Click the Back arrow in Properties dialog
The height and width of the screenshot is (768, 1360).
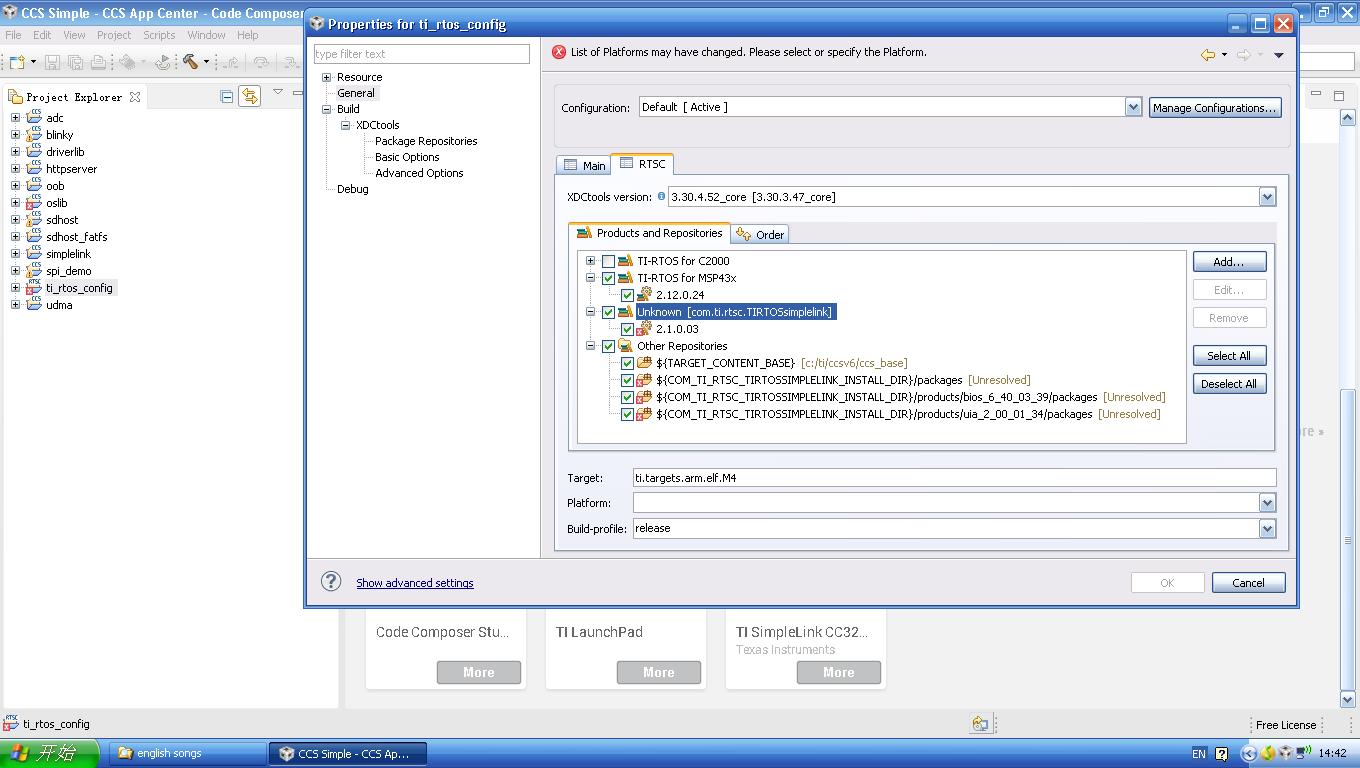click(x=1208, y=55)
